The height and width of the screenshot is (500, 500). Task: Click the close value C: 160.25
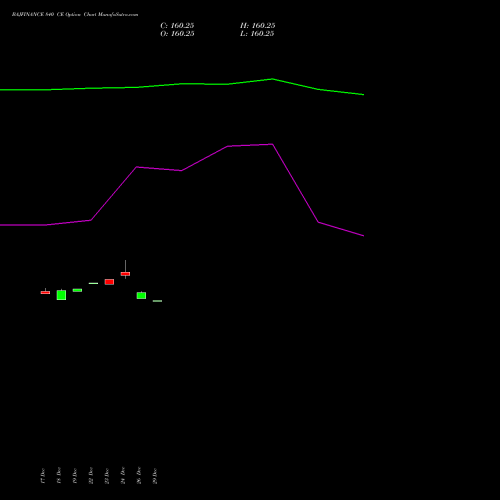pyautogui.click(x=177, y=26)
